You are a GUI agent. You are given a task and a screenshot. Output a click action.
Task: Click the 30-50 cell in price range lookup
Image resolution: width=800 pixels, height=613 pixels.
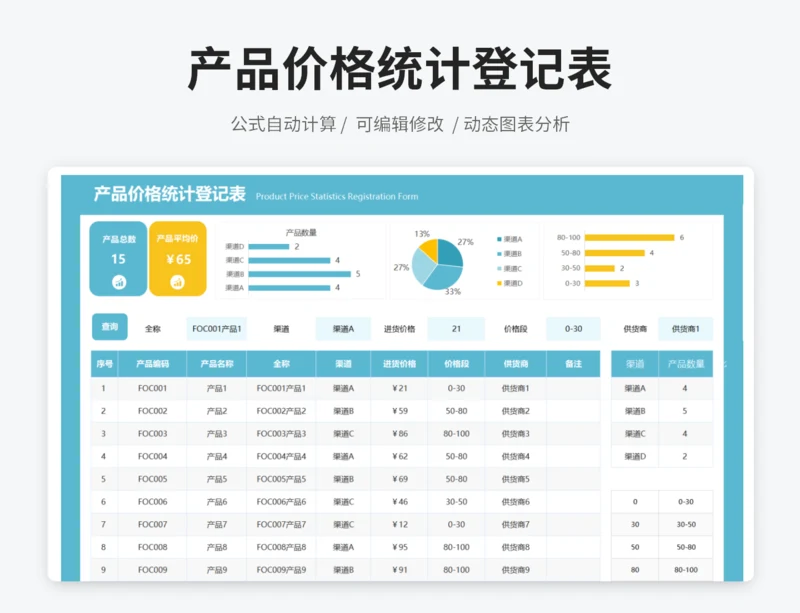pos(686,525)
